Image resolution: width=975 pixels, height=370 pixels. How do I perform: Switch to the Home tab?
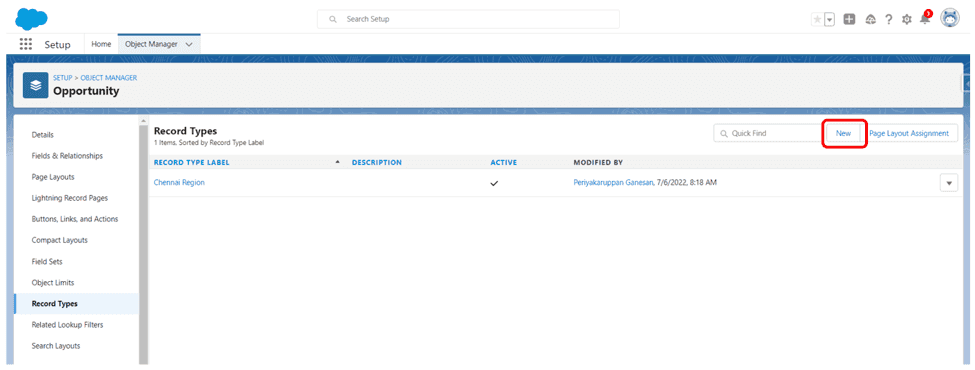[x=101, y=44]
